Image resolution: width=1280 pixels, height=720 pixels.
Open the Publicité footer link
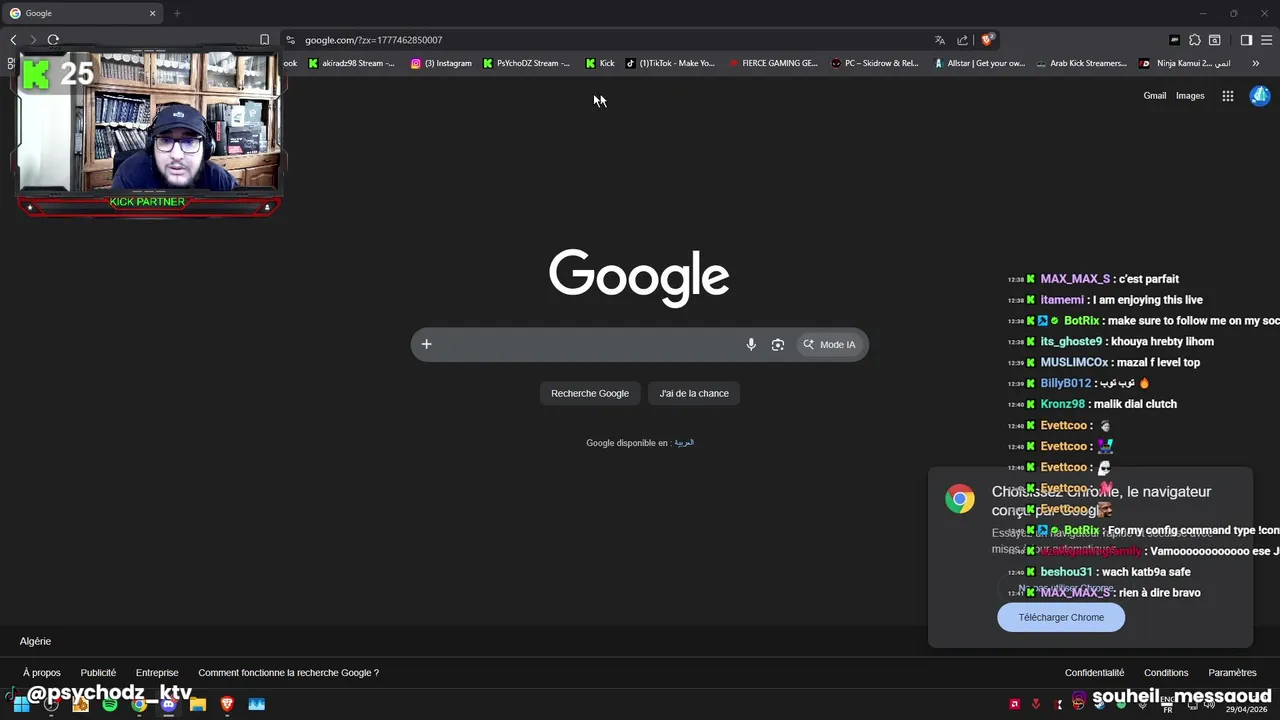[x=98, y=673]
